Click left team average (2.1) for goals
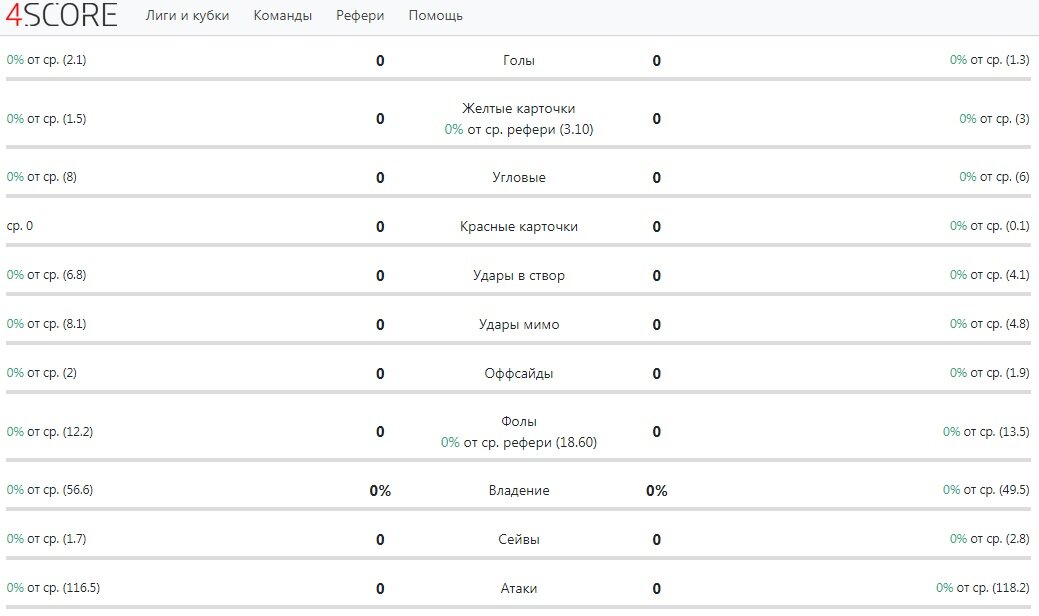Screen dimensions: 1039x616 coord(46,60)
